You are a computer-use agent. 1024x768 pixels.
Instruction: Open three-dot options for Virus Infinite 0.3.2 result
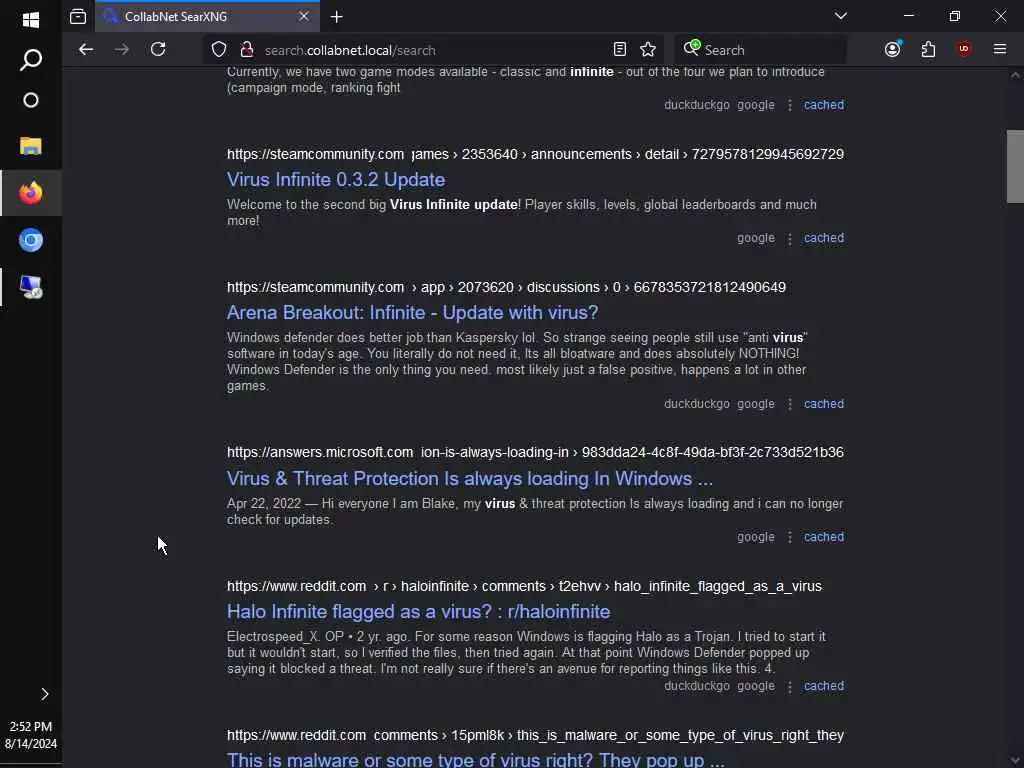[x=790, y=238]
